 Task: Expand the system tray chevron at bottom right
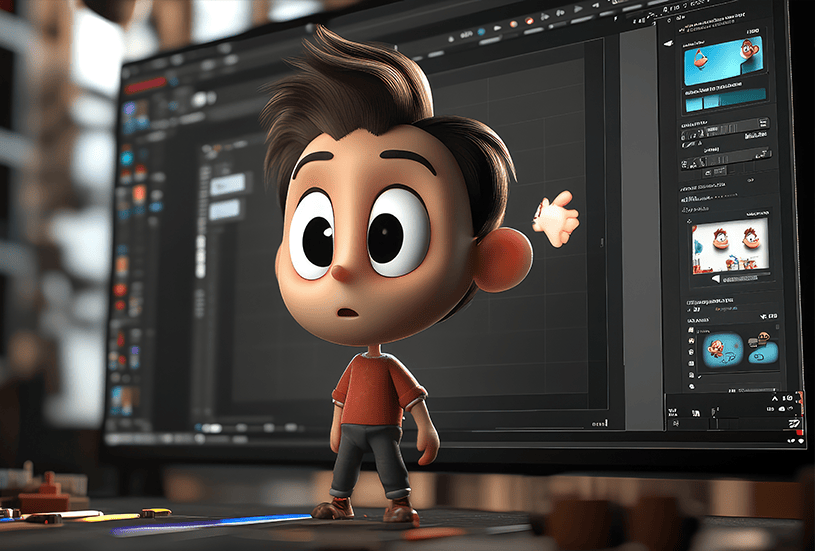[772, 399]
